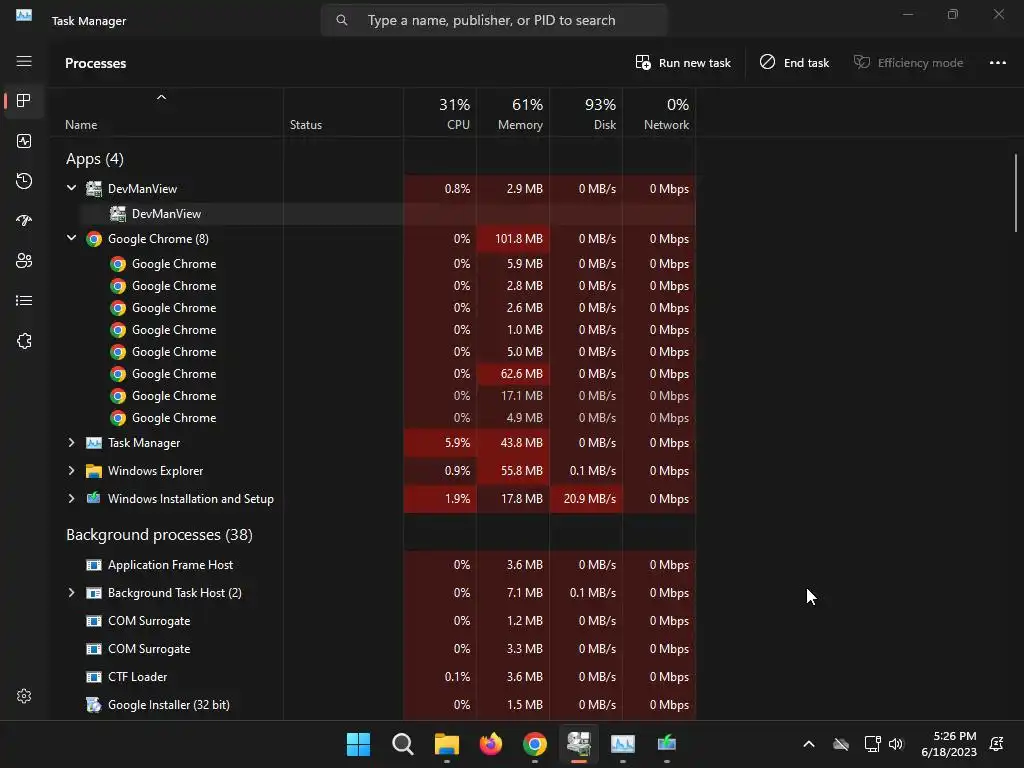The height and width of the screenshot is (768, 1024).
Task: Open the three-dots more options menu
Action: 997,63
